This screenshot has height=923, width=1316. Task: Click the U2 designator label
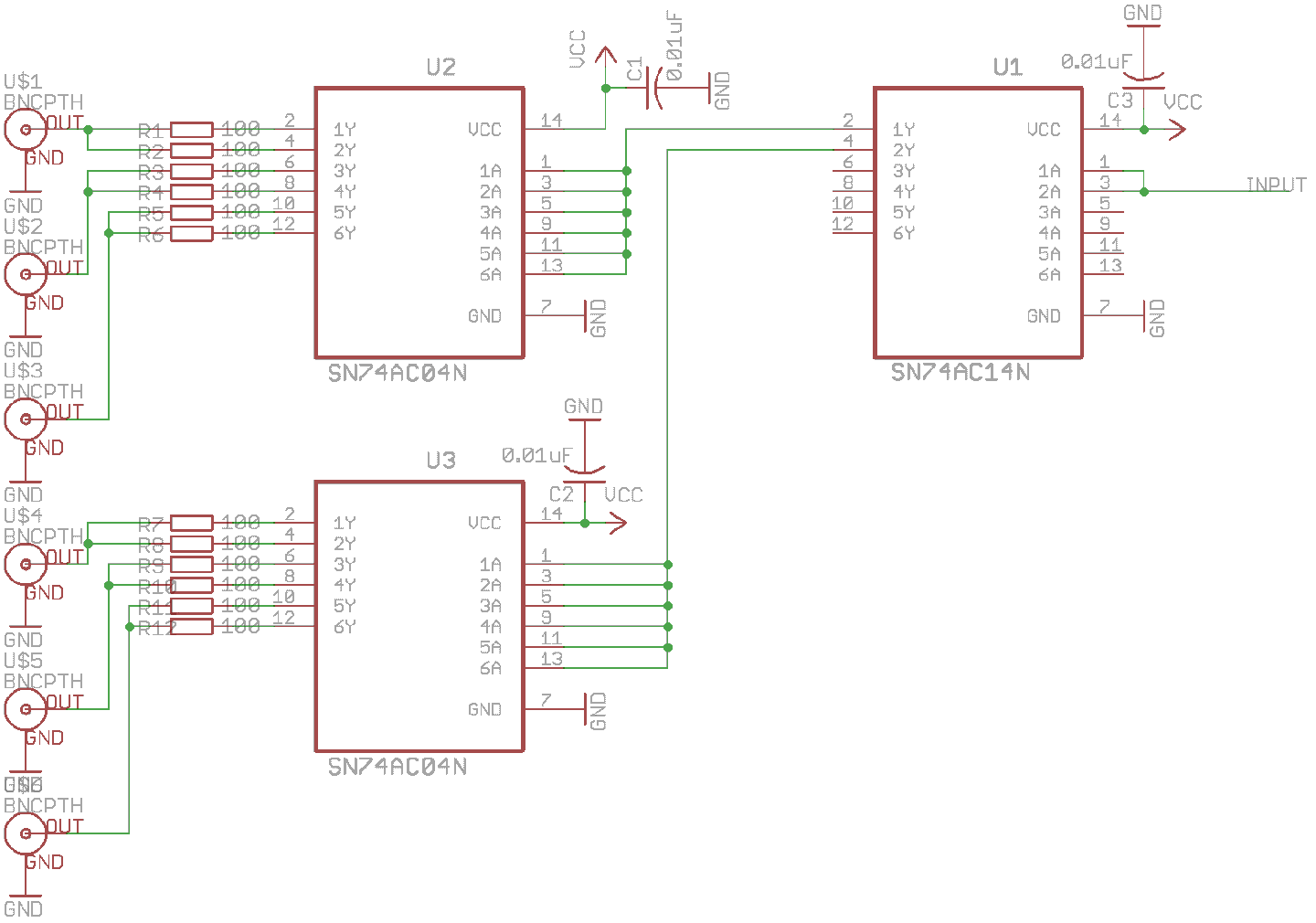point(440,67)
